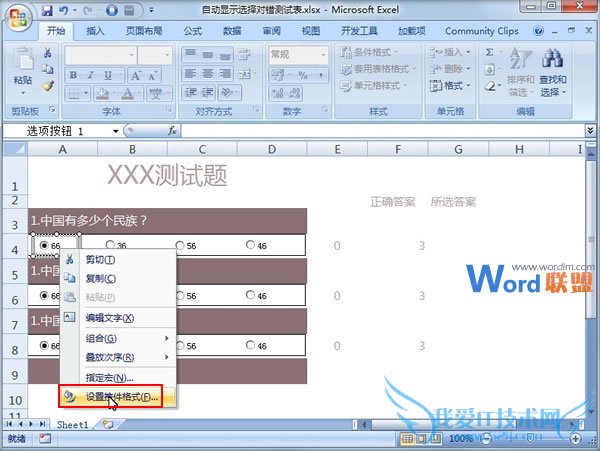Select the Format Painter brush
Screen dimensions: 600x451
[x=47, y=86]
